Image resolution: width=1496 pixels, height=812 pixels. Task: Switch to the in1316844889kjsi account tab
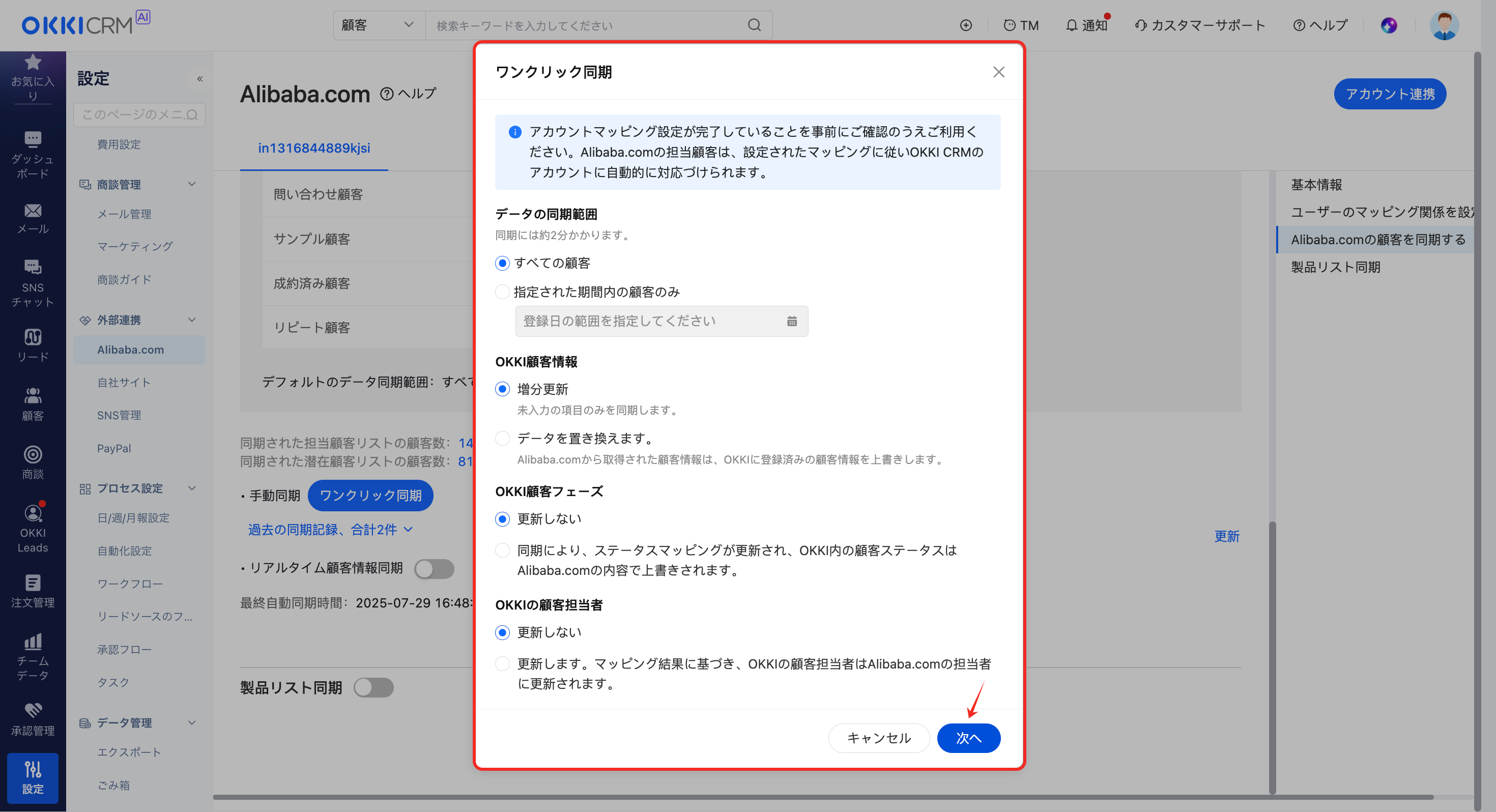313,148
